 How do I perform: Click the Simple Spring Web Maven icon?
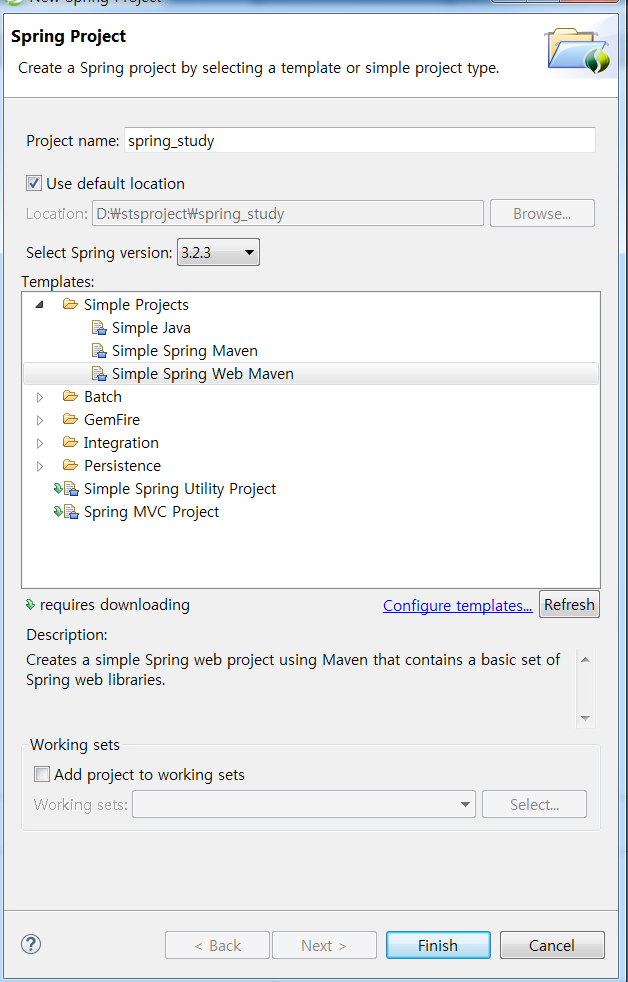tap(99, 374)
